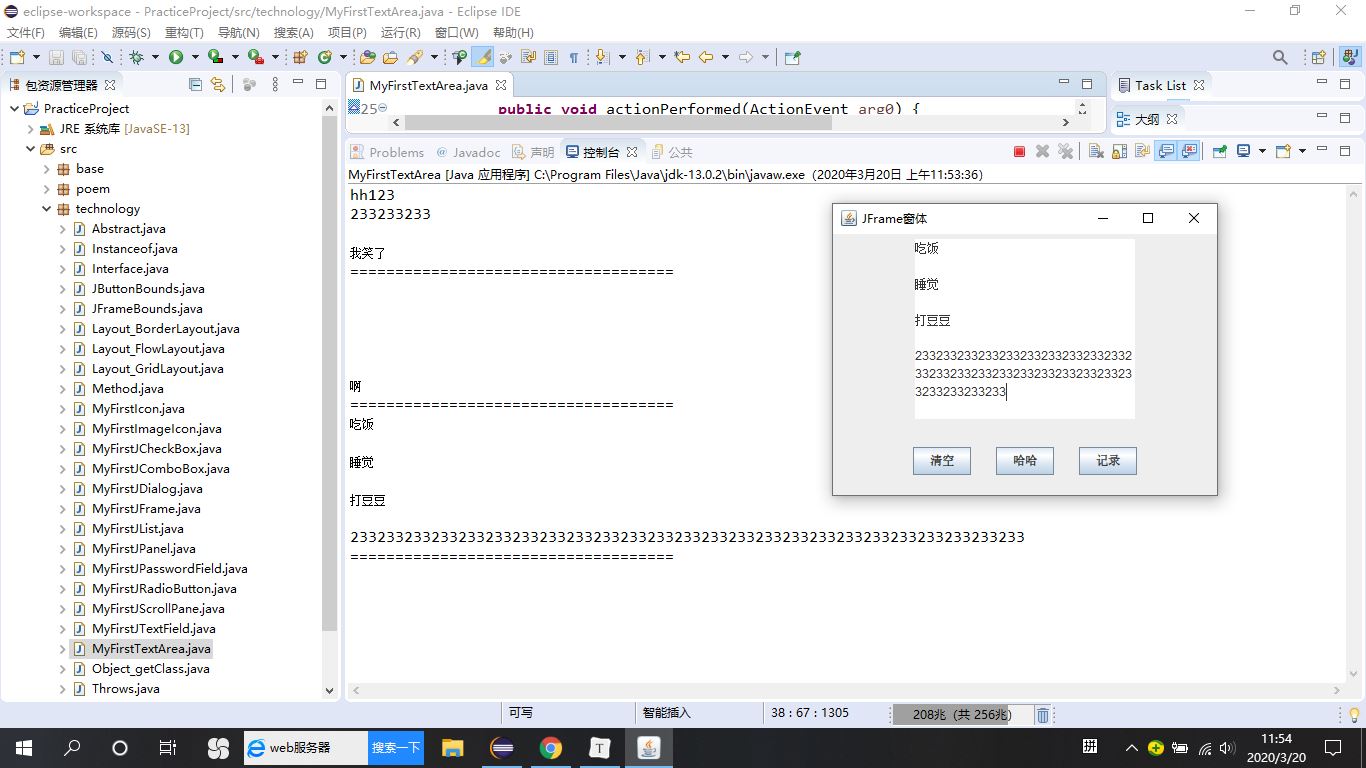Click 搜索一下 on the taskbar
This screenshot has width=1366, height=768.
[396, 747]
